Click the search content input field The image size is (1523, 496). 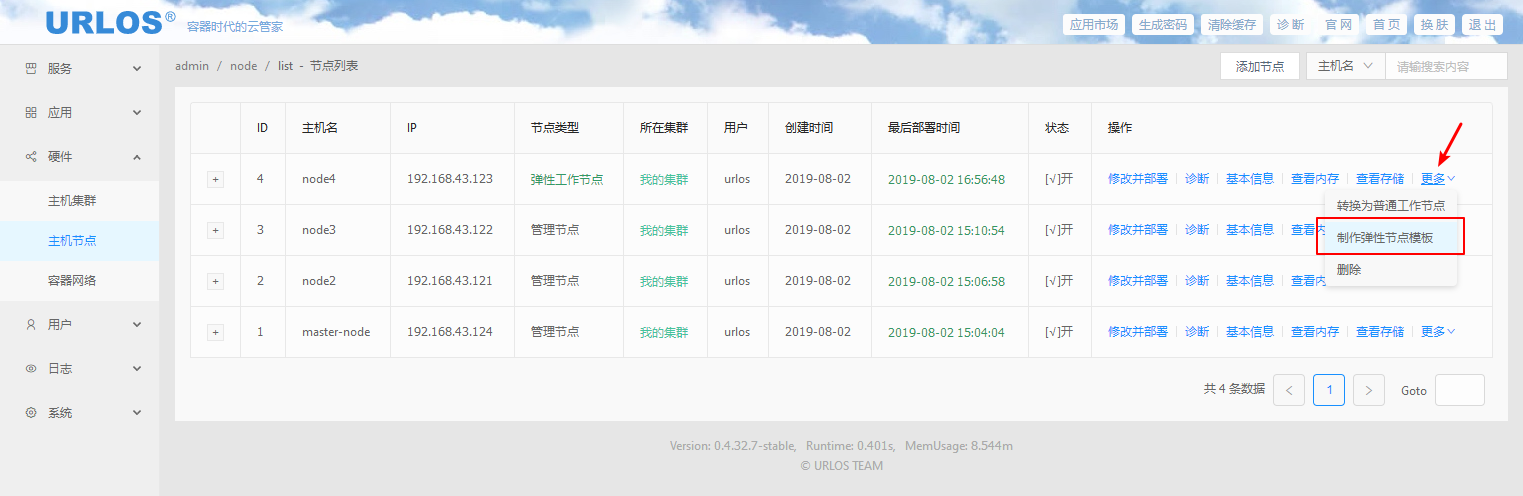1445,66
